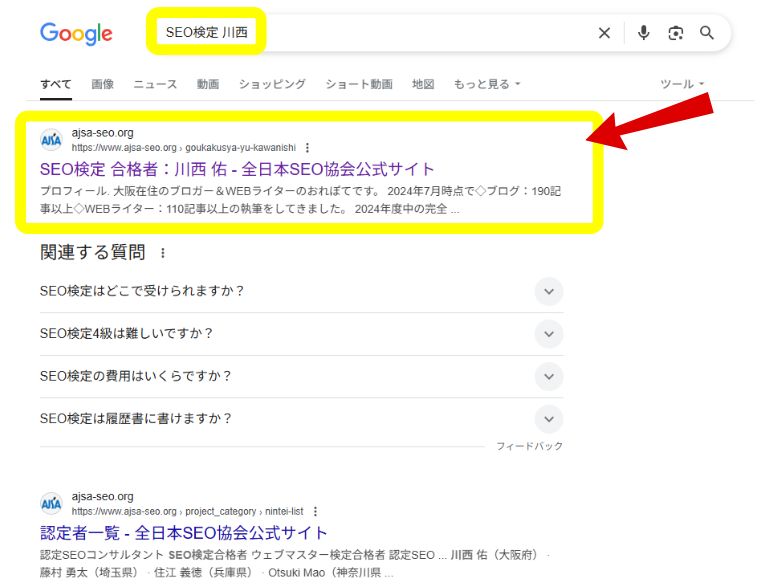Open options menu for goukakusya-yu-kawanishi result

coord(307,148)
